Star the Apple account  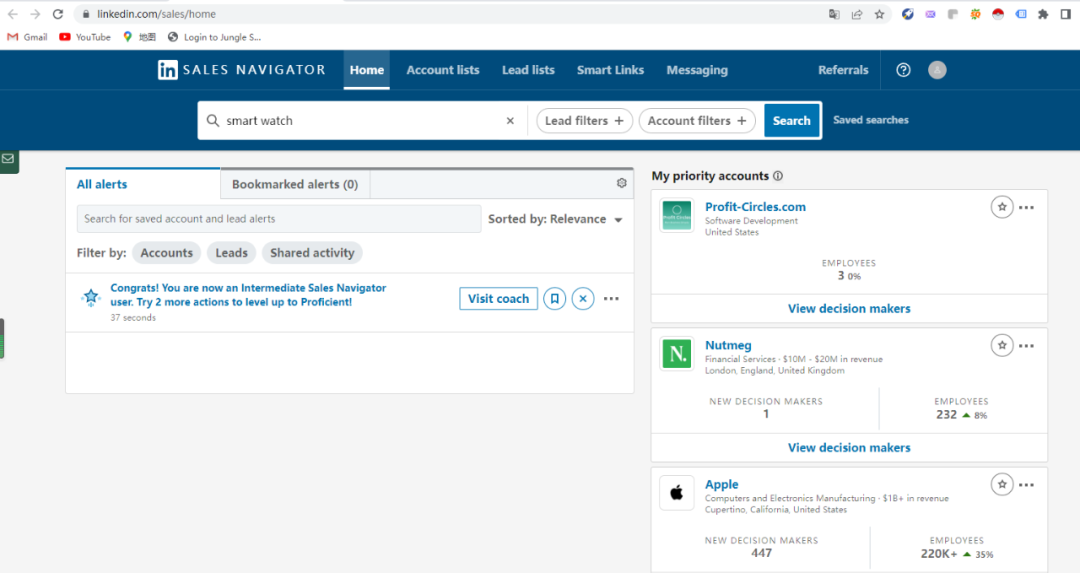pos(1001,484)
